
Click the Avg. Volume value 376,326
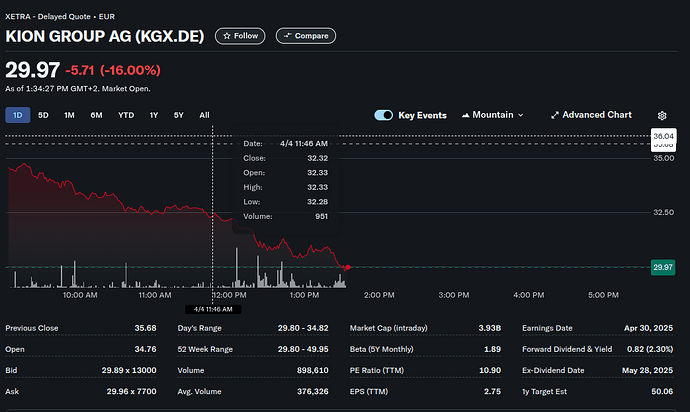pos(312,391)
